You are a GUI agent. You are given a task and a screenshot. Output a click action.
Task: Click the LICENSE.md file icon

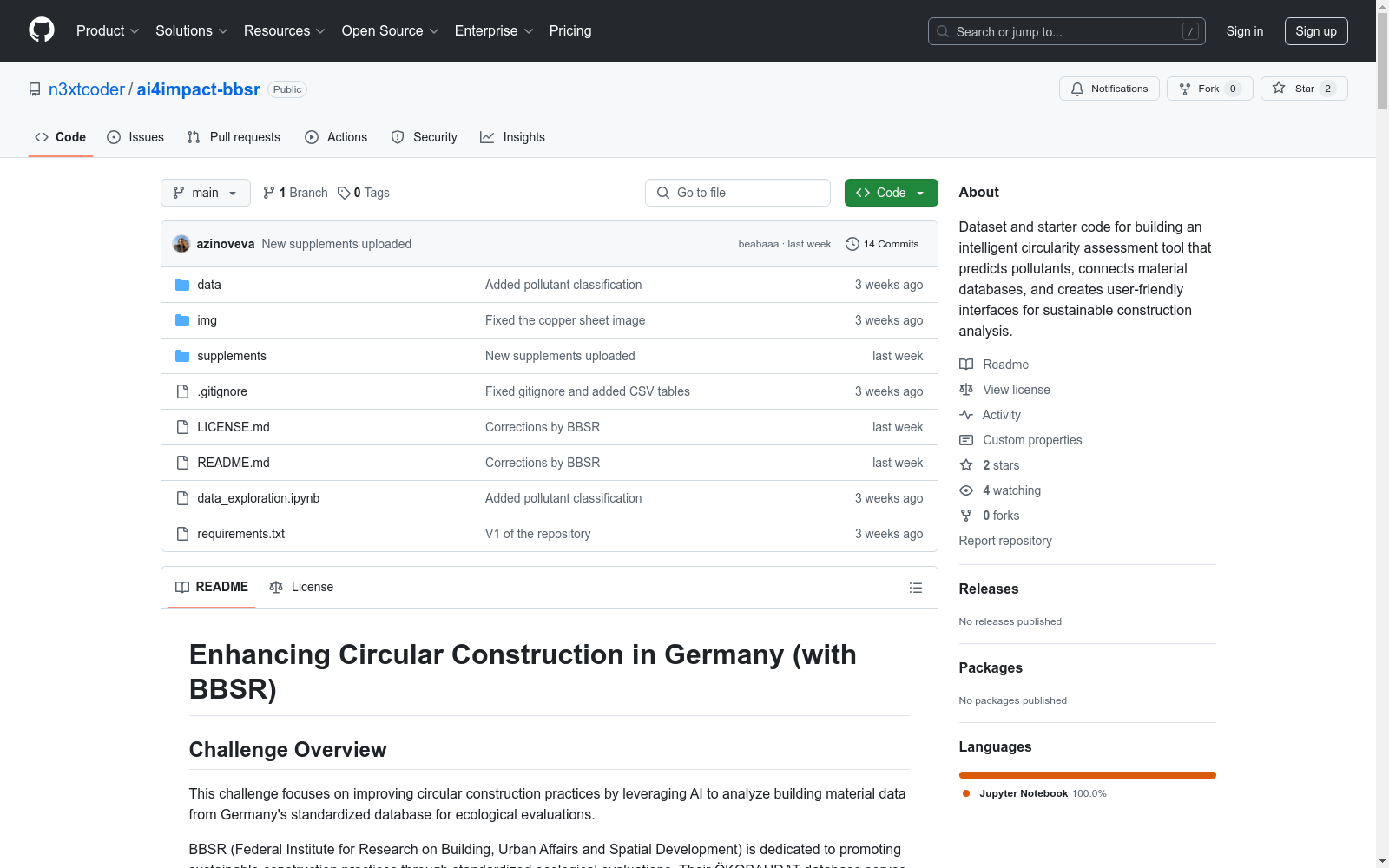[x=182, y=427]
